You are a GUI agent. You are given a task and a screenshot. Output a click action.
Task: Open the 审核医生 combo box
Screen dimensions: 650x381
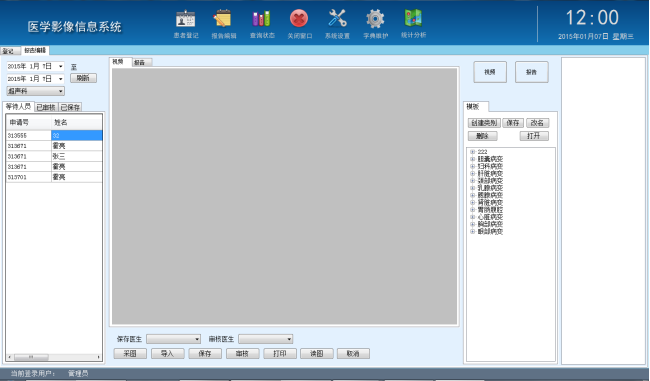tap(266, 339)
